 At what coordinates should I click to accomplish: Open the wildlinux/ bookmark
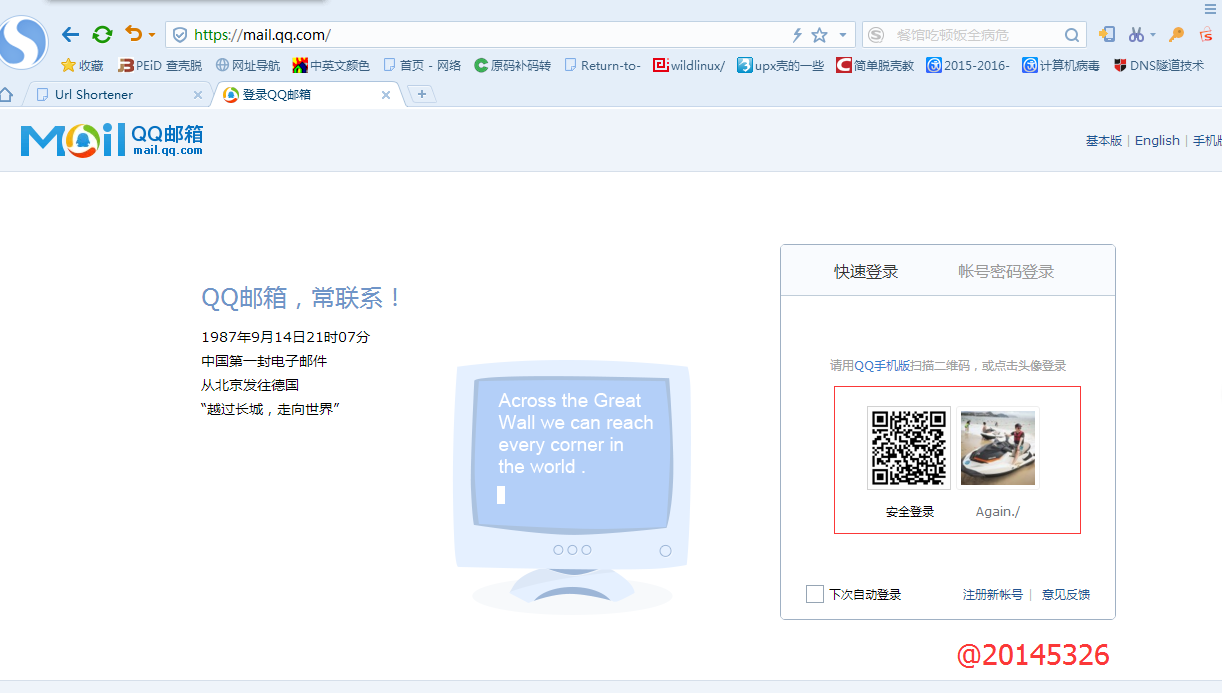click(x=689, y=65)
